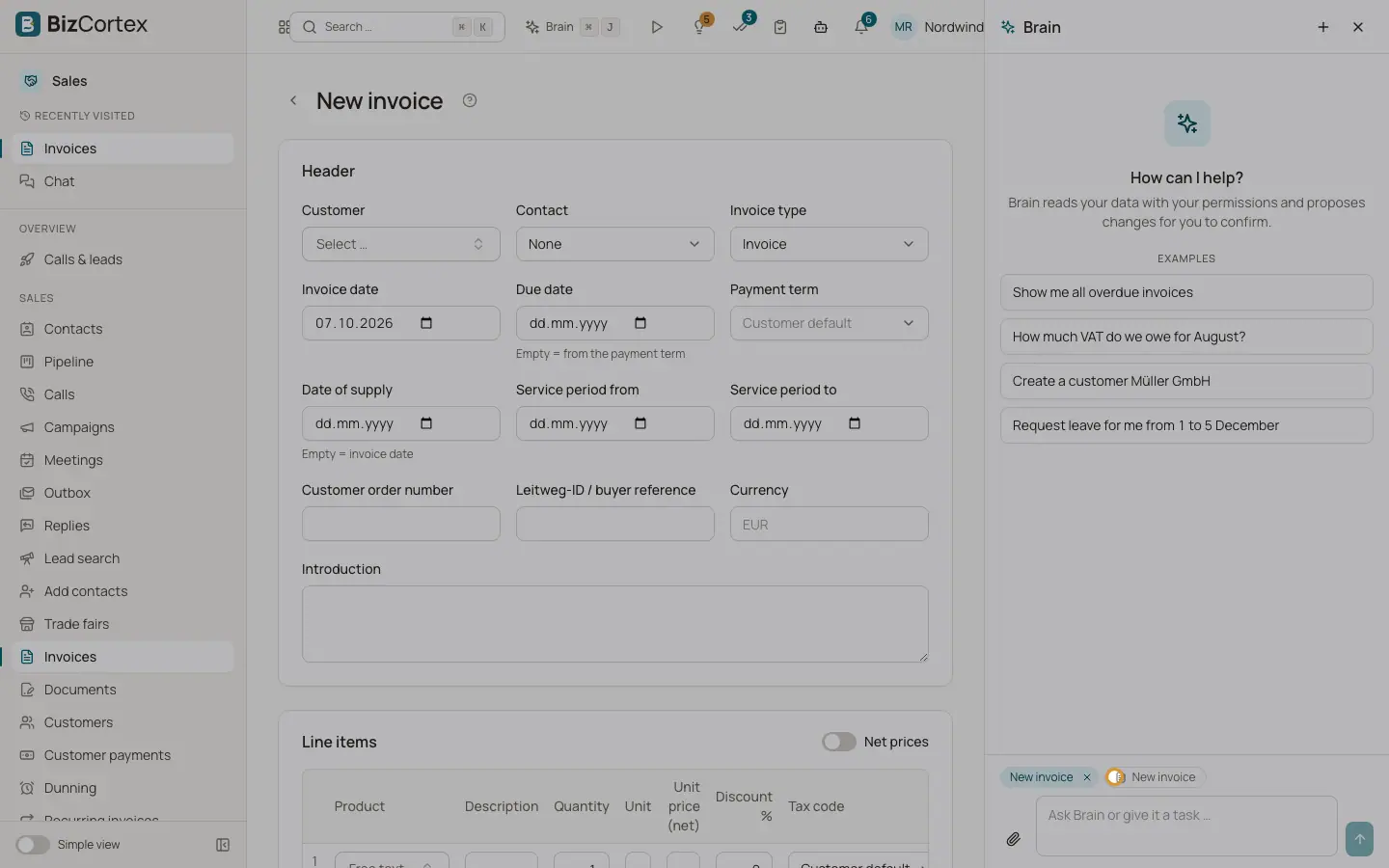Open the lightbulb tips icon with badge 5
Screen dimensions: 1389x868
coord(700,27)
